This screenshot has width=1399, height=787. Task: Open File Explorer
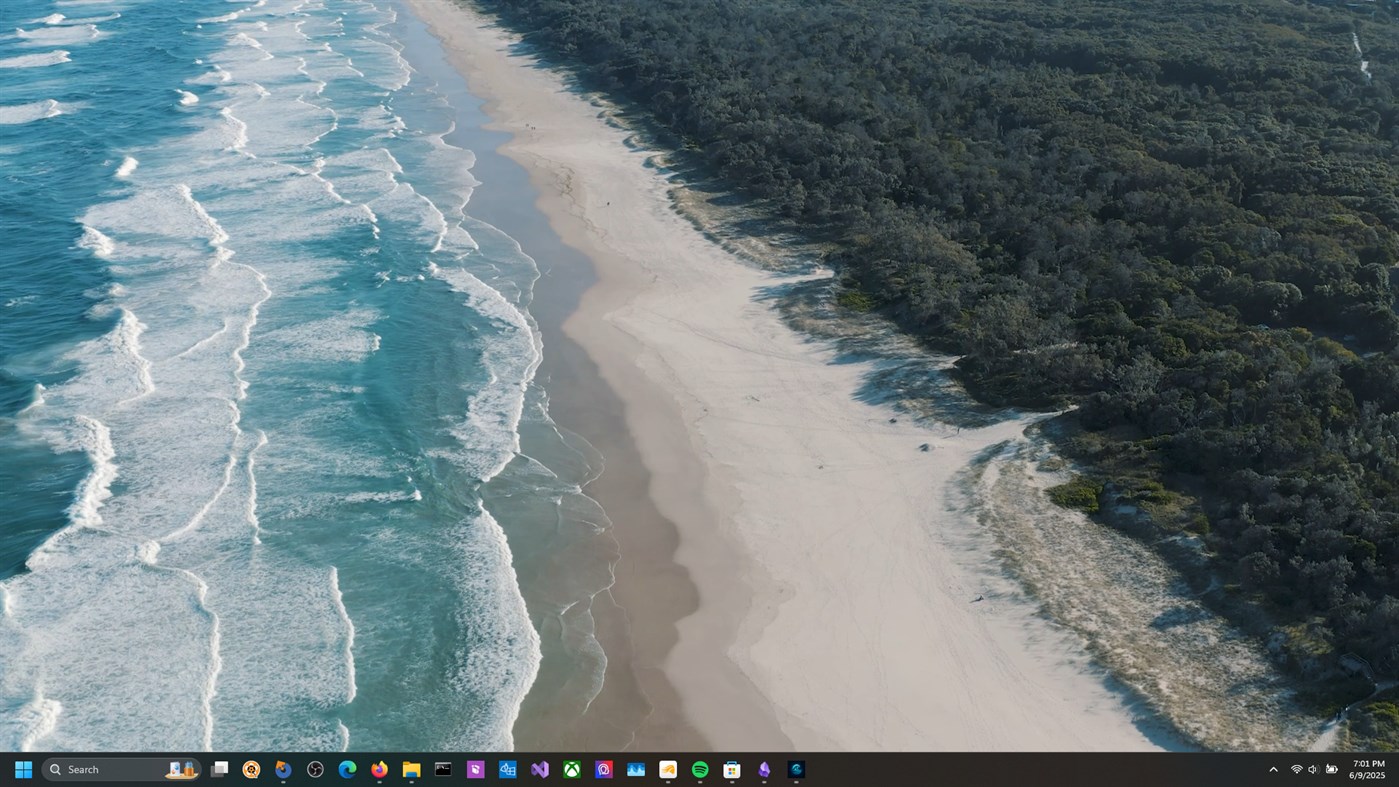[411, 769]
